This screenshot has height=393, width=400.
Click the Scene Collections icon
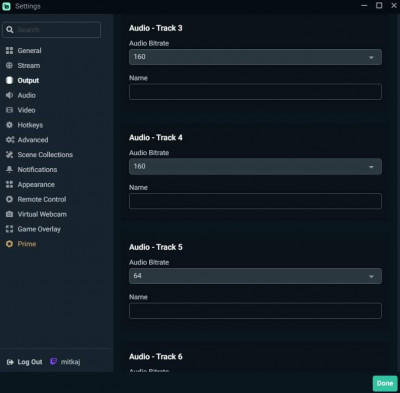tap(9, 155)
